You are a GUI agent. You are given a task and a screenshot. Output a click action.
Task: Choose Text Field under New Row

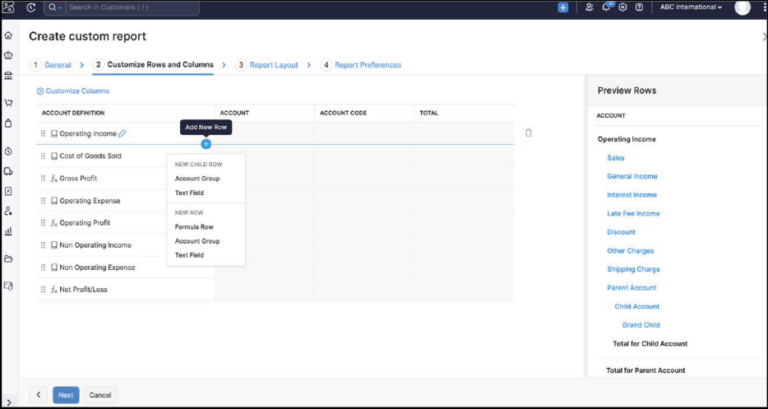tap(189, 255)
